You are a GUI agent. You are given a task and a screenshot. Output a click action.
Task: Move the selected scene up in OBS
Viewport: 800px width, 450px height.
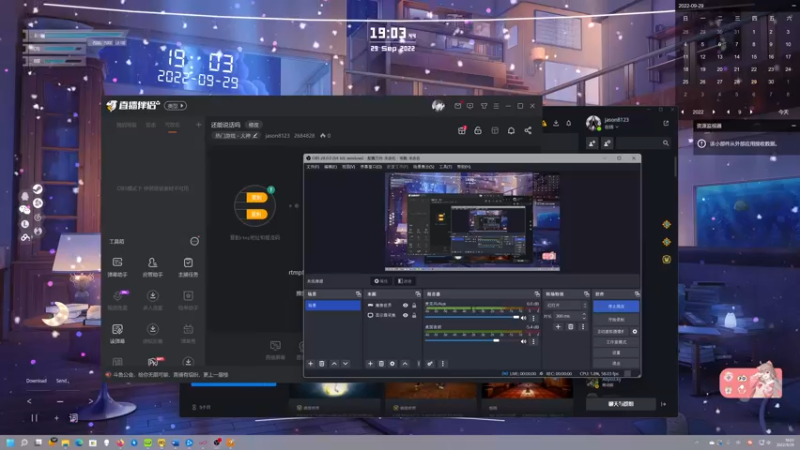click(x=334, y=364)
